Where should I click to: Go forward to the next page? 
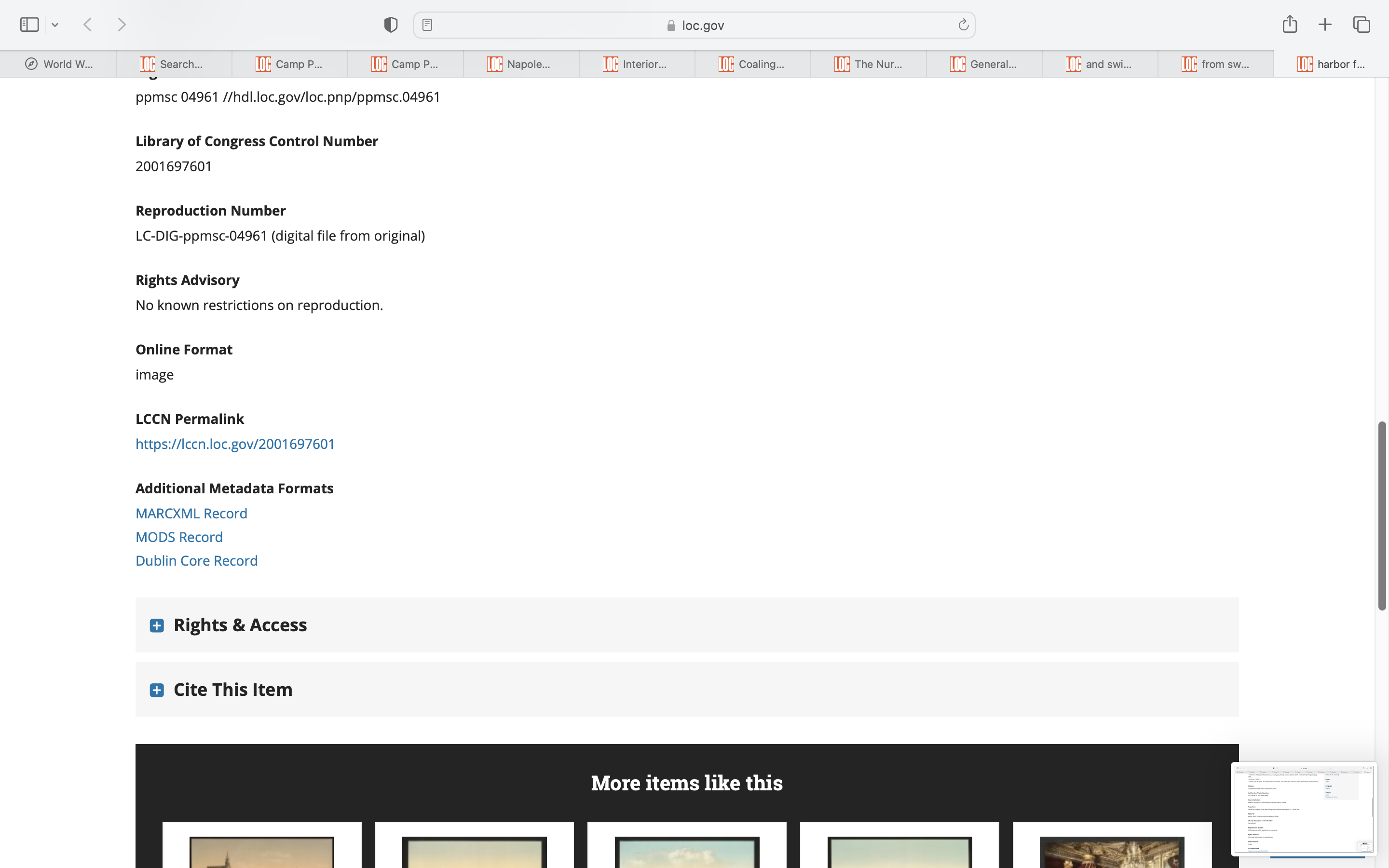point(122,25)
